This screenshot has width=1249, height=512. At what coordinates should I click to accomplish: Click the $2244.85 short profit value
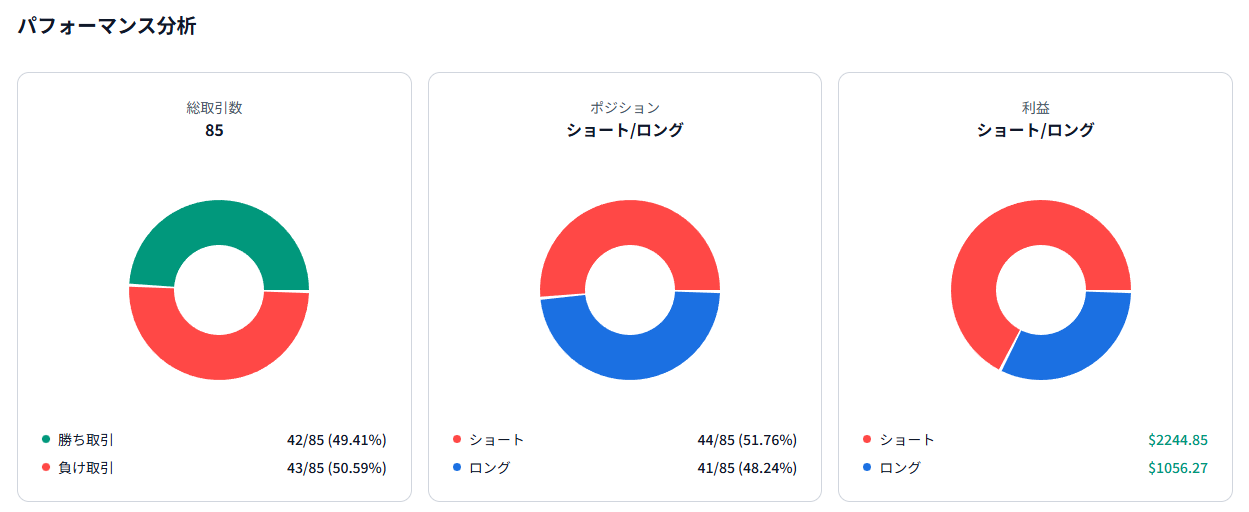1178,439
